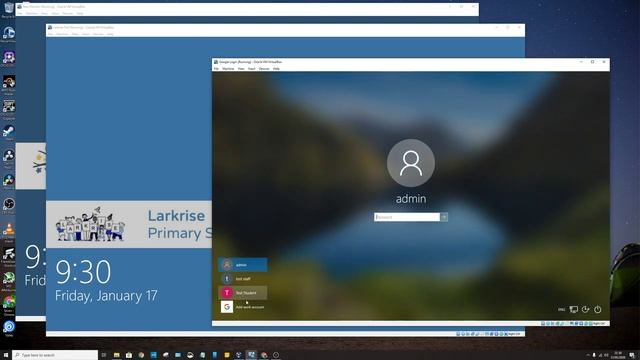Open the Recycle Bin desktop icon
The height and width of the screenshot is (360, 640).
[9, 10]
